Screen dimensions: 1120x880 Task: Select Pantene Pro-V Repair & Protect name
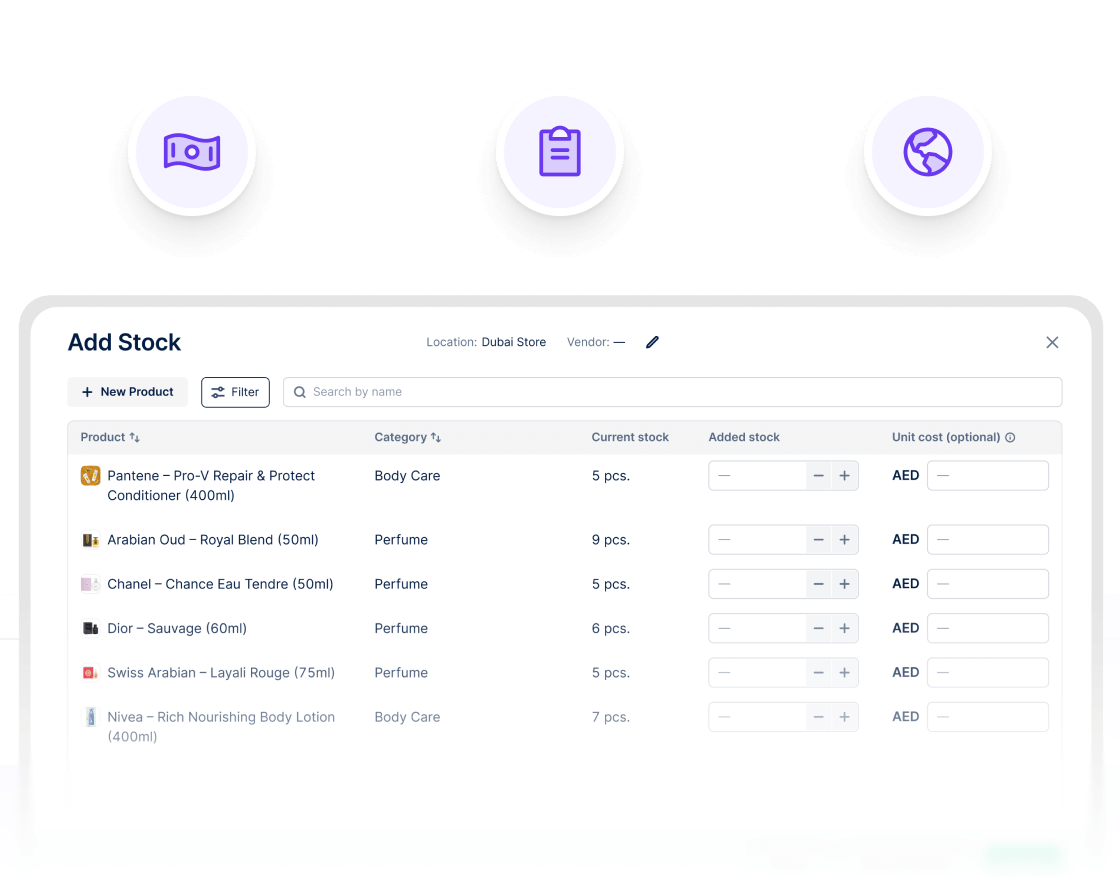[x=211, y=486]
